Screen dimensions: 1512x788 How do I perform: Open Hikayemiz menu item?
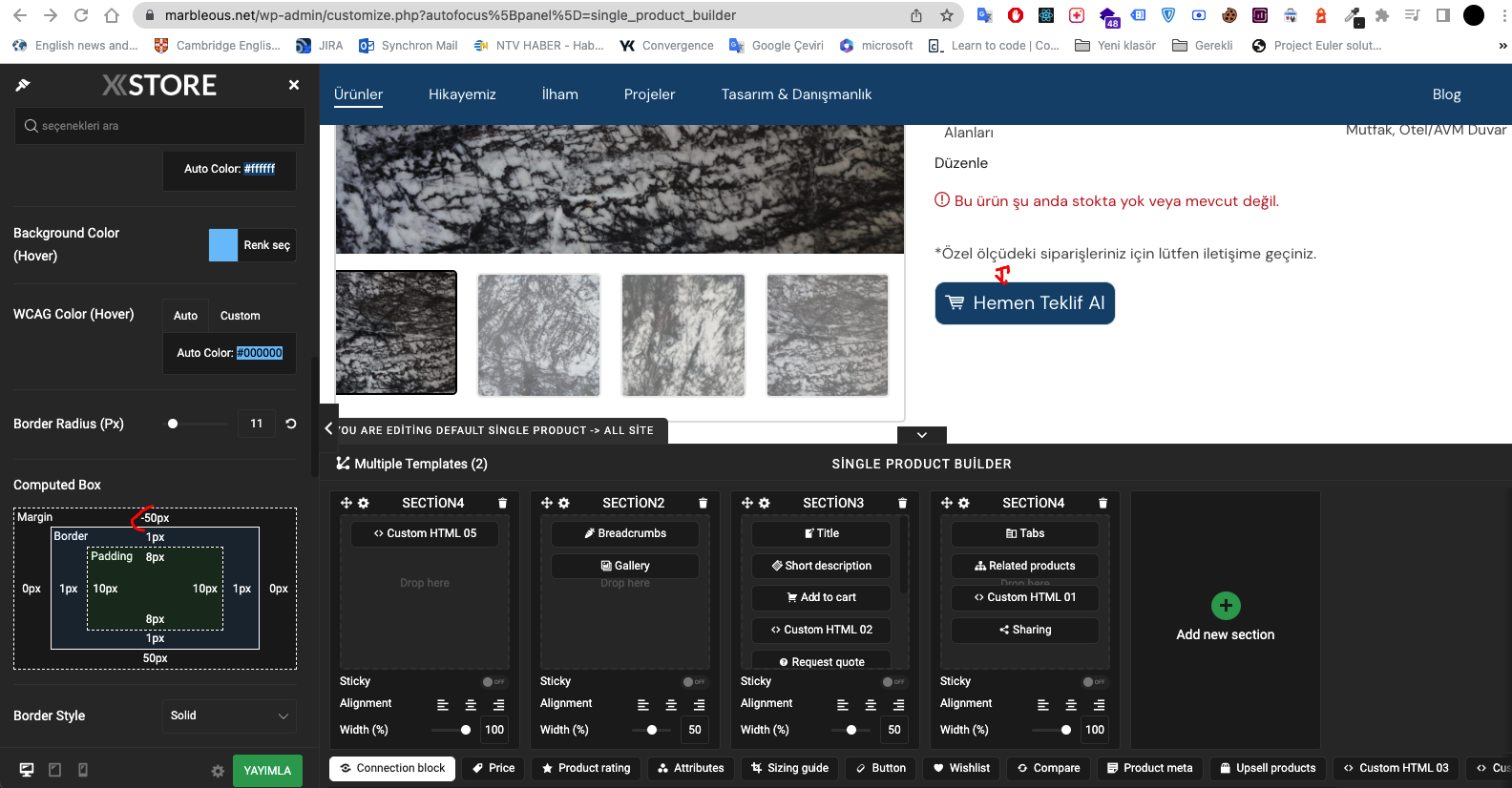462,94
